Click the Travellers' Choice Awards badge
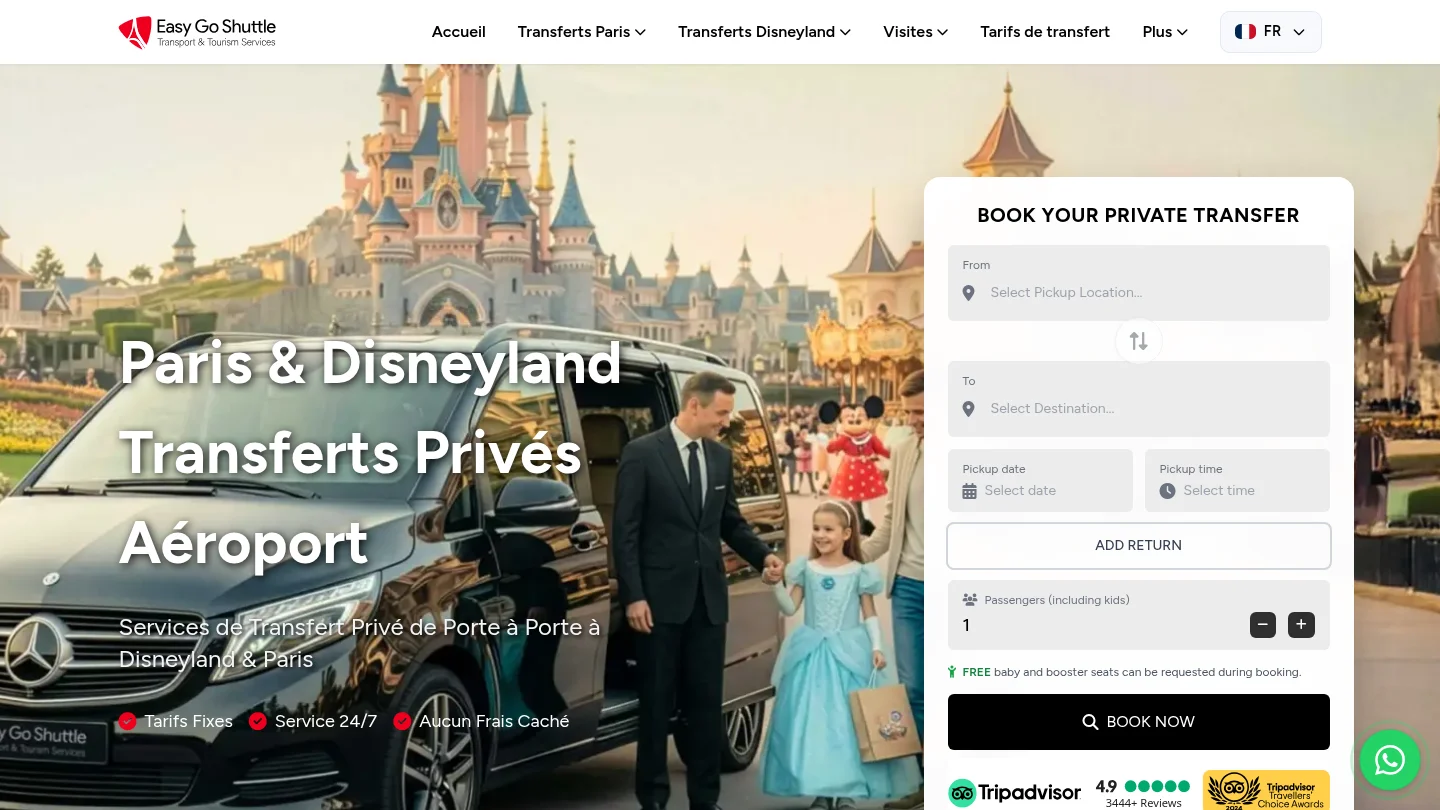This screenshot has height=810, width=1440. click(x=1266, y=790)
